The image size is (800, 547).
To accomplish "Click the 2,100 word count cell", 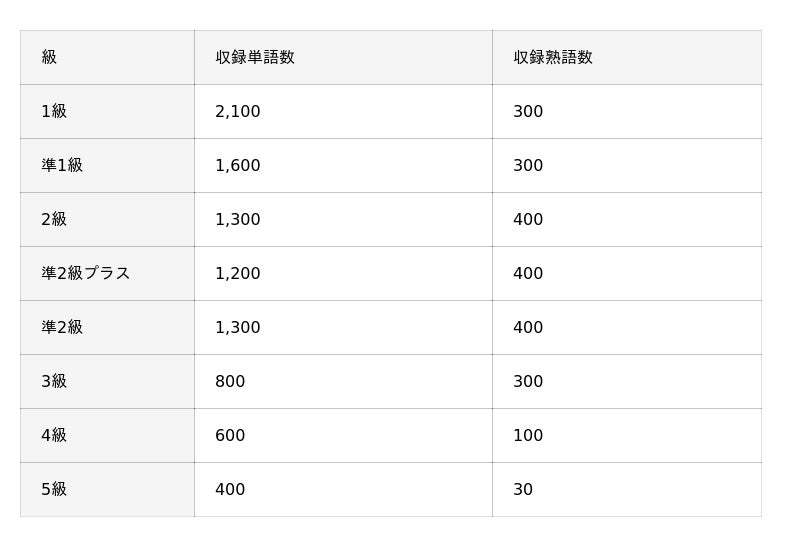I will tap(238, 112).
